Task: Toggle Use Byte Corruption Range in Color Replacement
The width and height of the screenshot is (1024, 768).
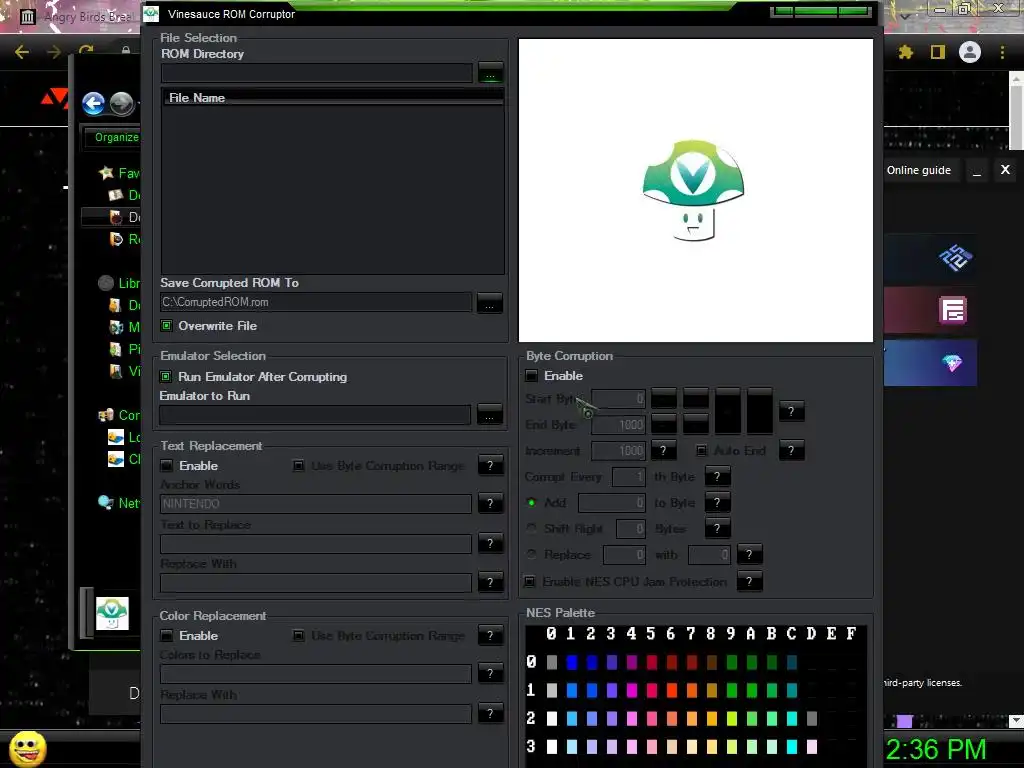Action: tap(298, 635)
